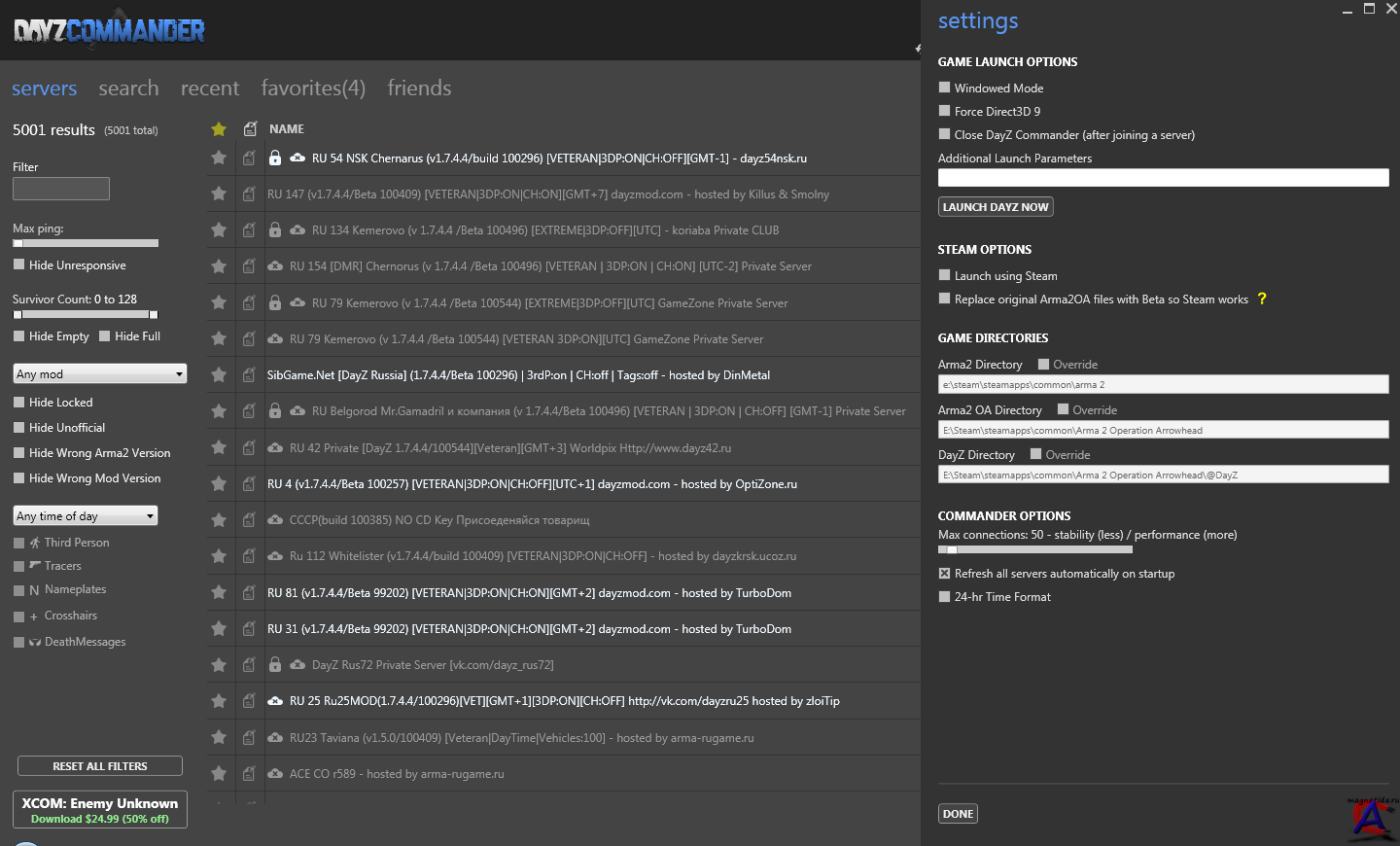Expand the Any time of day dropdown
The image size is (1400, 846).
(86, 516)
